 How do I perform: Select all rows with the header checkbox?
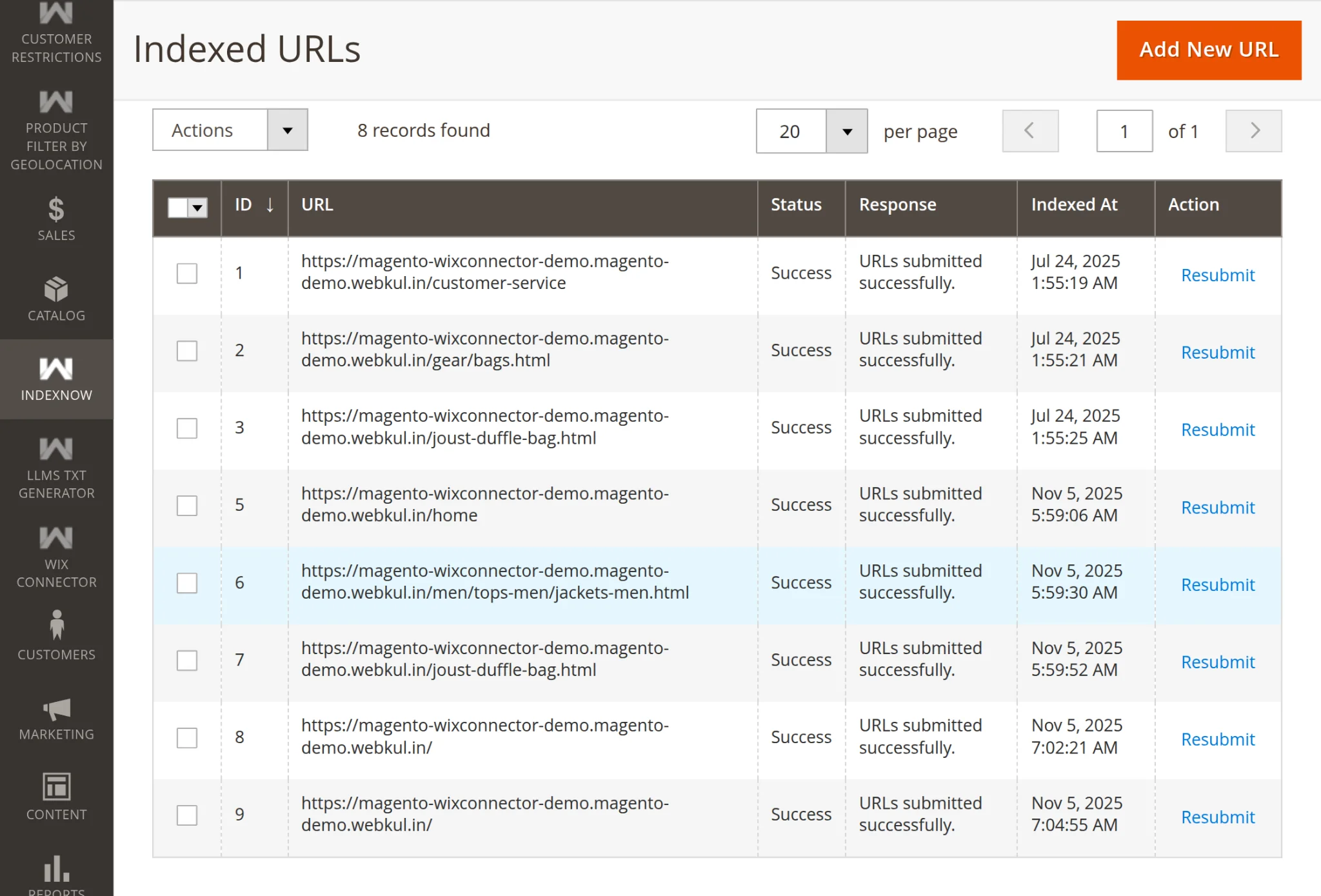tap(177, 208)
